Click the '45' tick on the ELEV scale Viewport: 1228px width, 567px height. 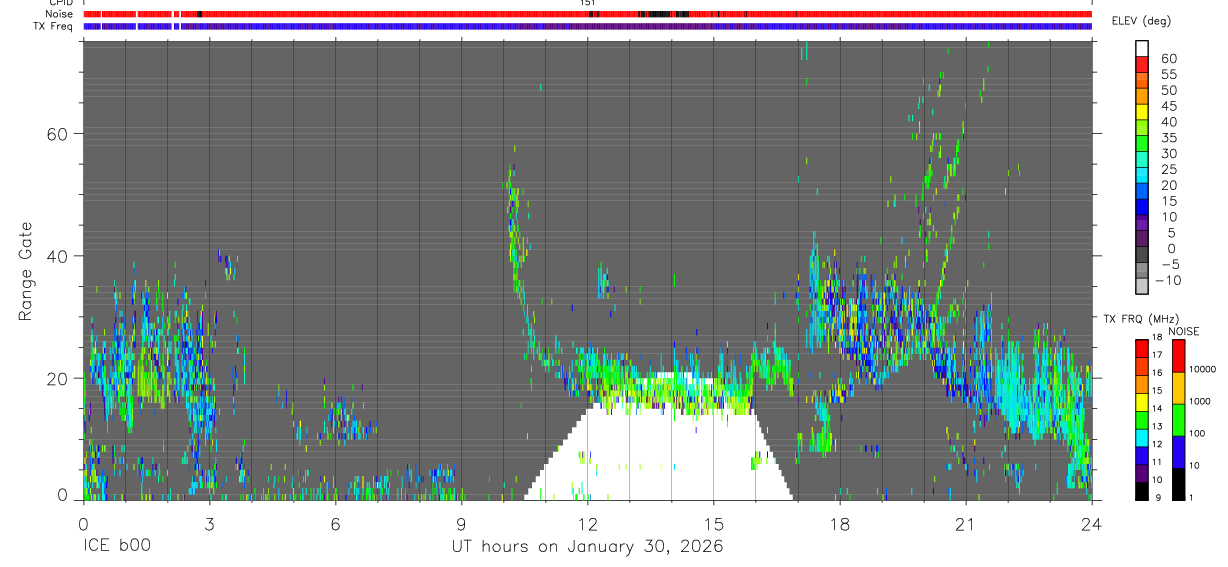coord(1169,106)
